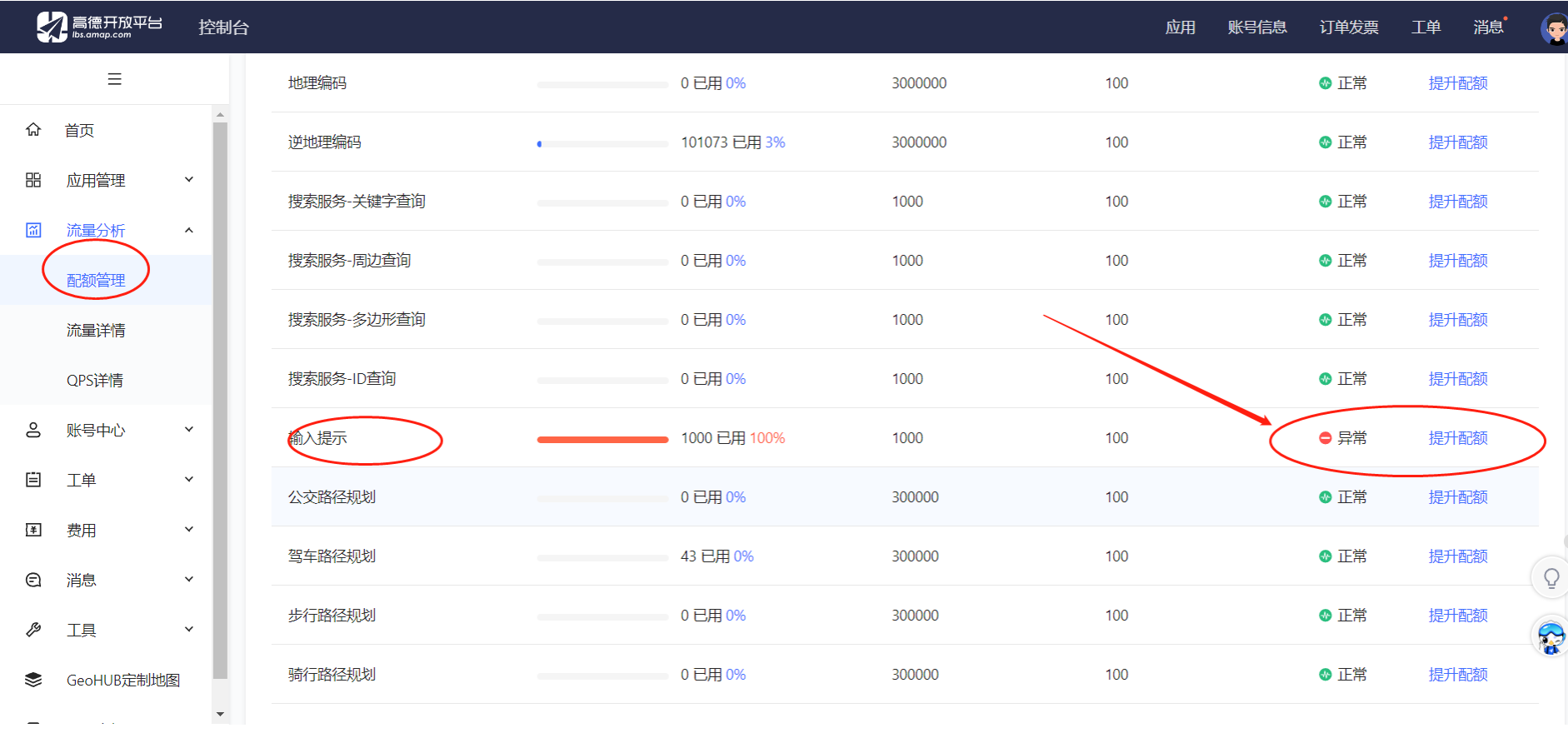The image size is (1568, 748).
Task: Expand the 费用 sidebar chevron
Action: pyautogui.click(x=189, y=529)
